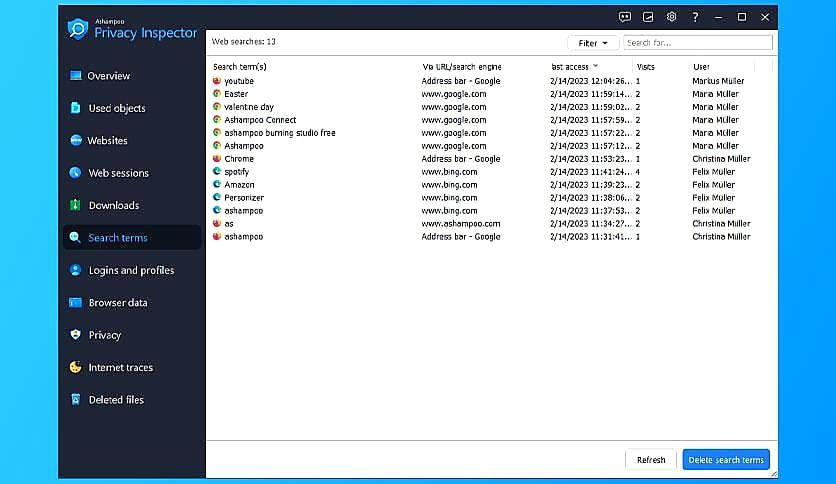This screenshot has height=484, width=836.
Task: Open the Overview section
Action: 108,76
